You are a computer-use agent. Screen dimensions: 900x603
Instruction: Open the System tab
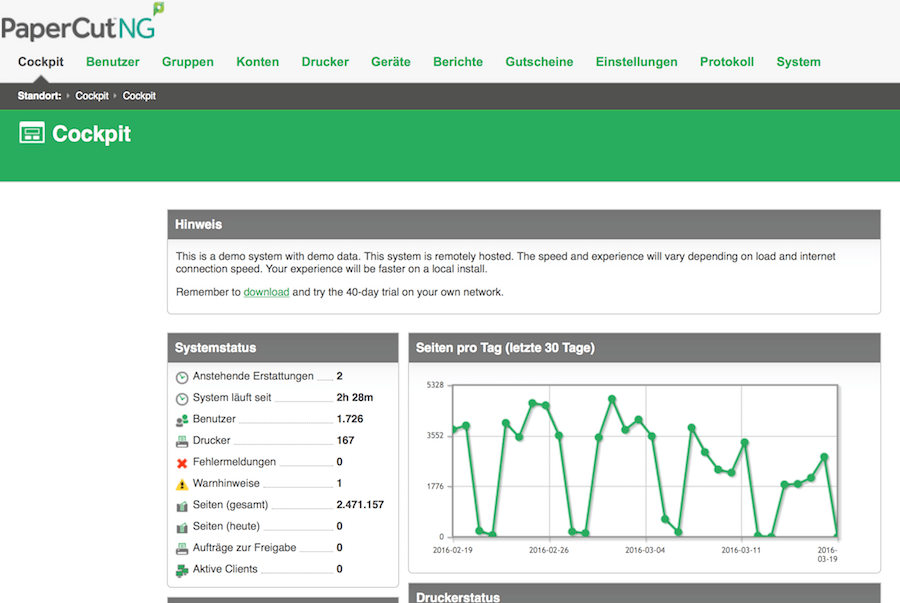tap(798, 62)
